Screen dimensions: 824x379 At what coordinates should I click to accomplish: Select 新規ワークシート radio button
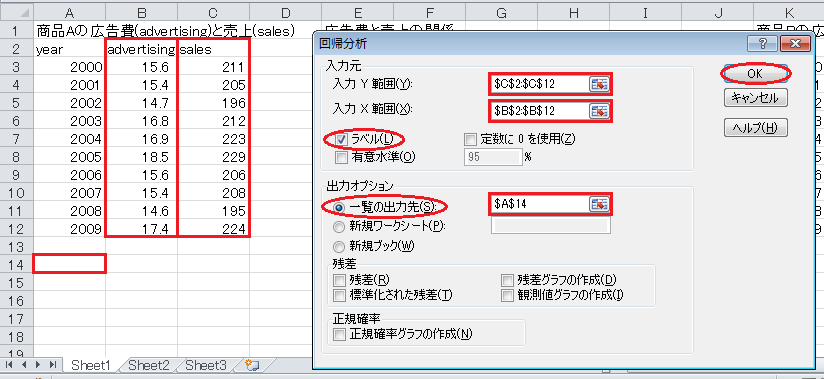coord(340,227)
